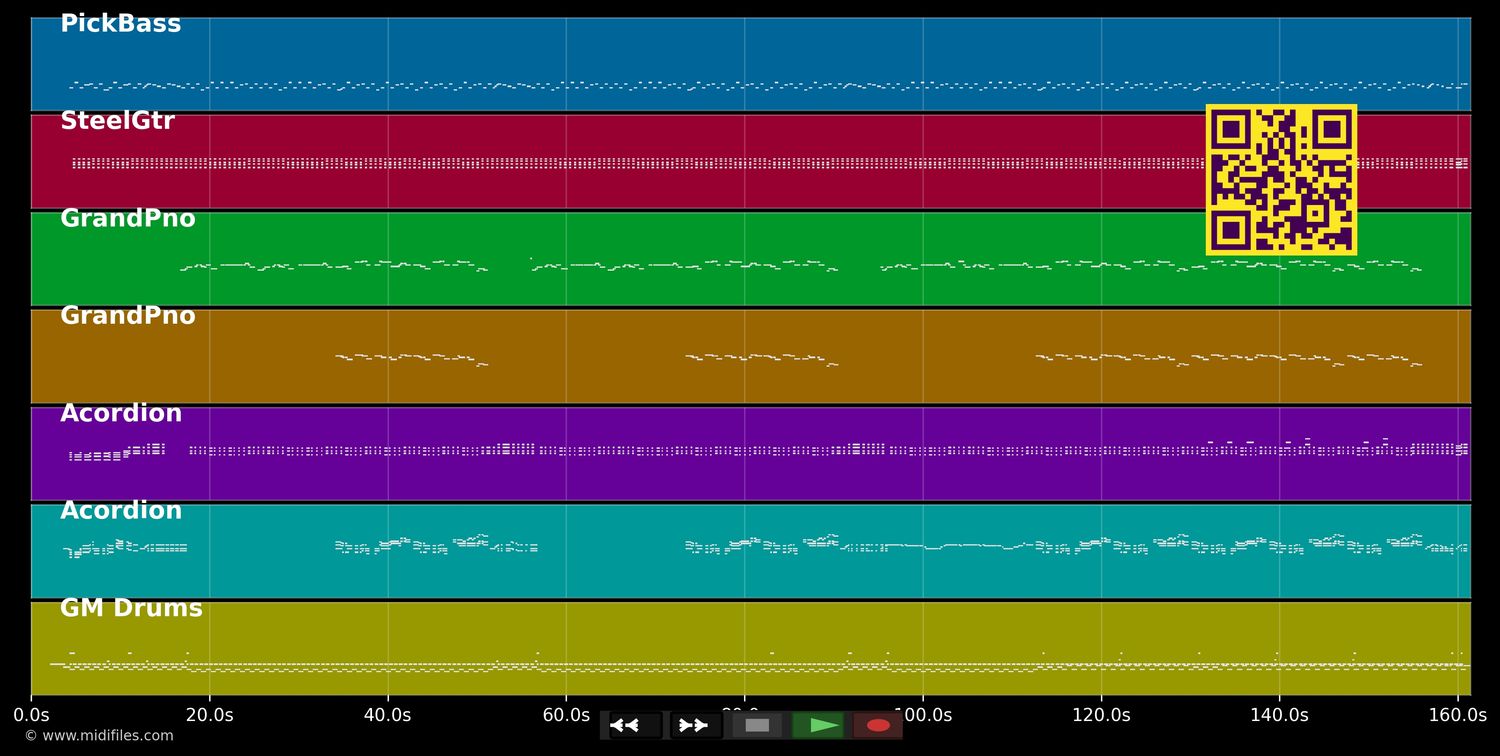This screenshot has height=756, width=1500.
Task: Click the teal Acordion track label
Action: (x=121, y=511)
